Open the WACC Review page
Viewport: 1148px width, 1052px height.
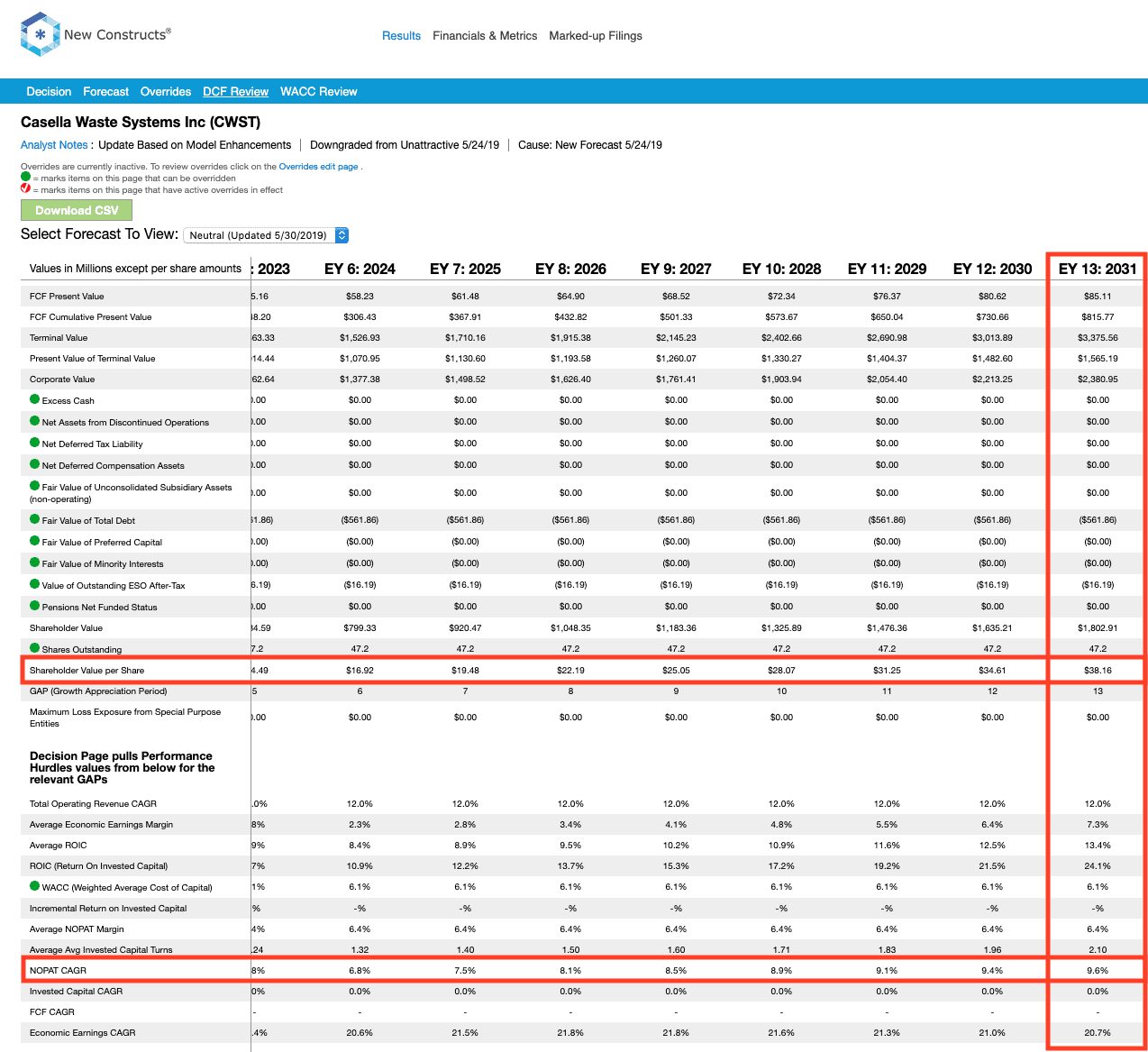point(318,92)
